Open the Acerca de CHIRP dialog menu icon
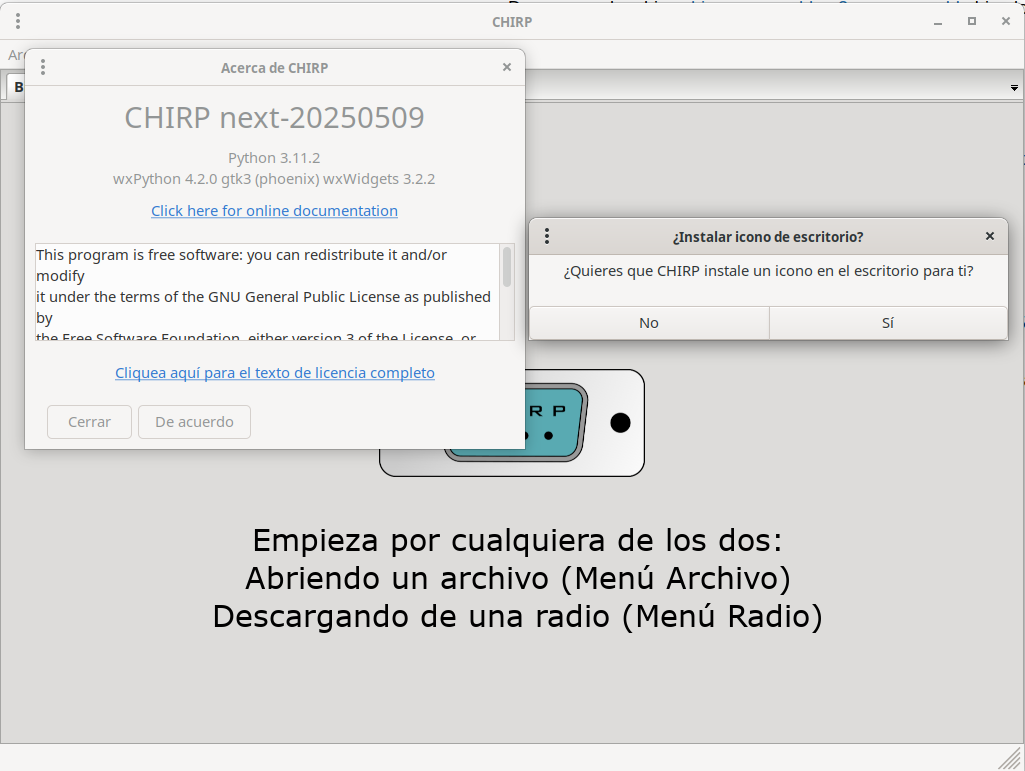This screenshot has height=771, width=1025. [42, 67]
